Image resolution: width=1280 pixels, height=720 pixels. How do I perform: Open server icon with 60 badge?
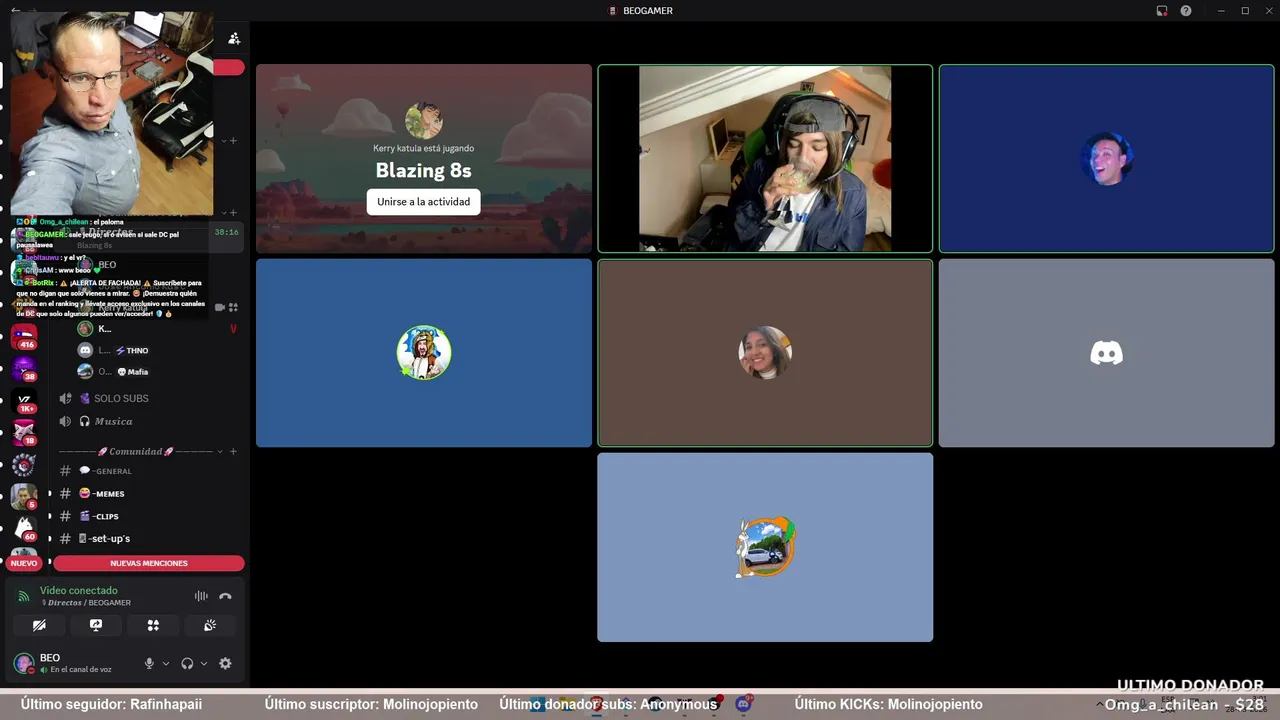point(24,527)
